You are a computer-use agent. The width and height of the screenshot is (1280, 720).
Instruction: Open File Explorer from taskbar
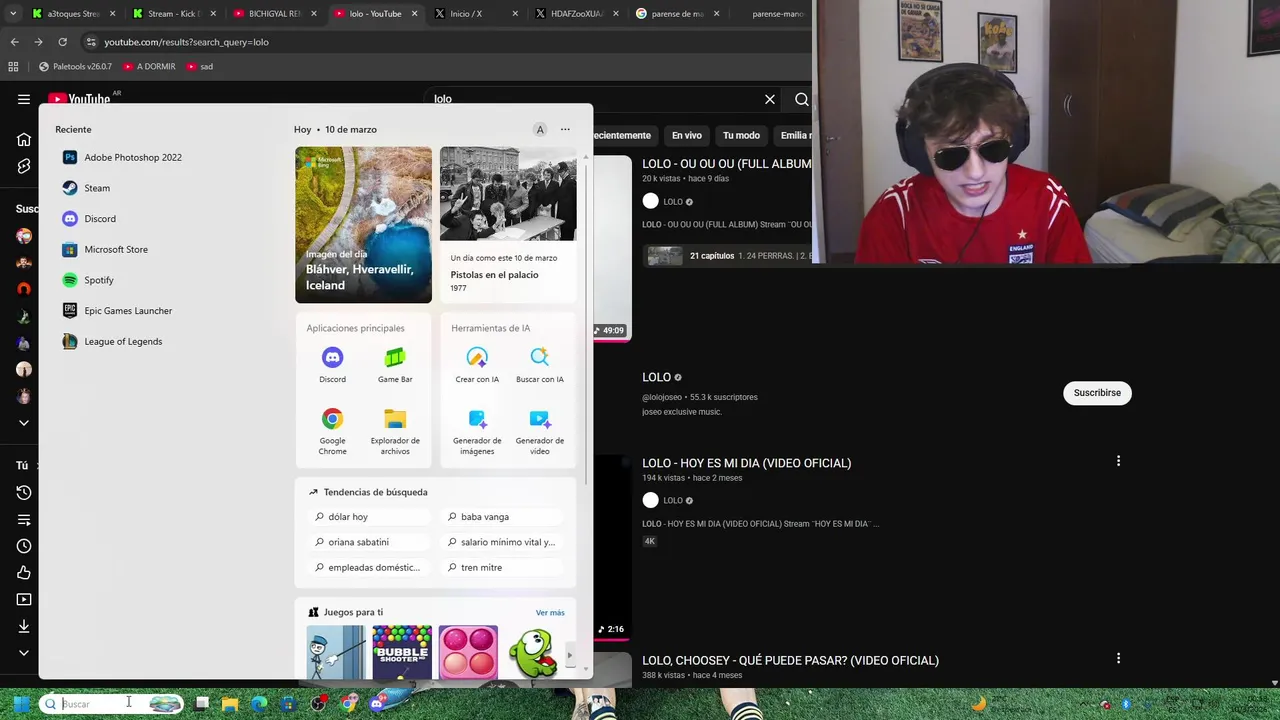(230, 704)
